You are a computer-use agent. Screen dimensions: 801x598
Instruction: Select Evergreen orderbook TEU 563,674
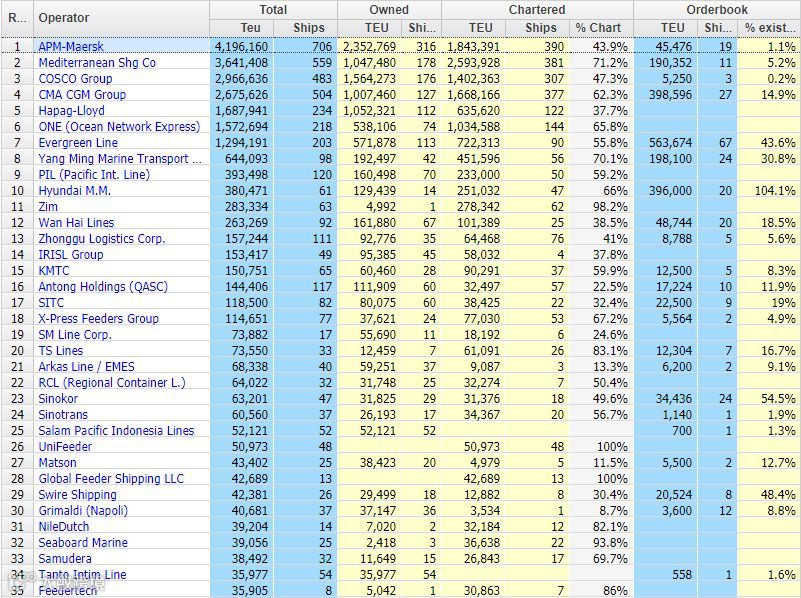pos(666,142)
